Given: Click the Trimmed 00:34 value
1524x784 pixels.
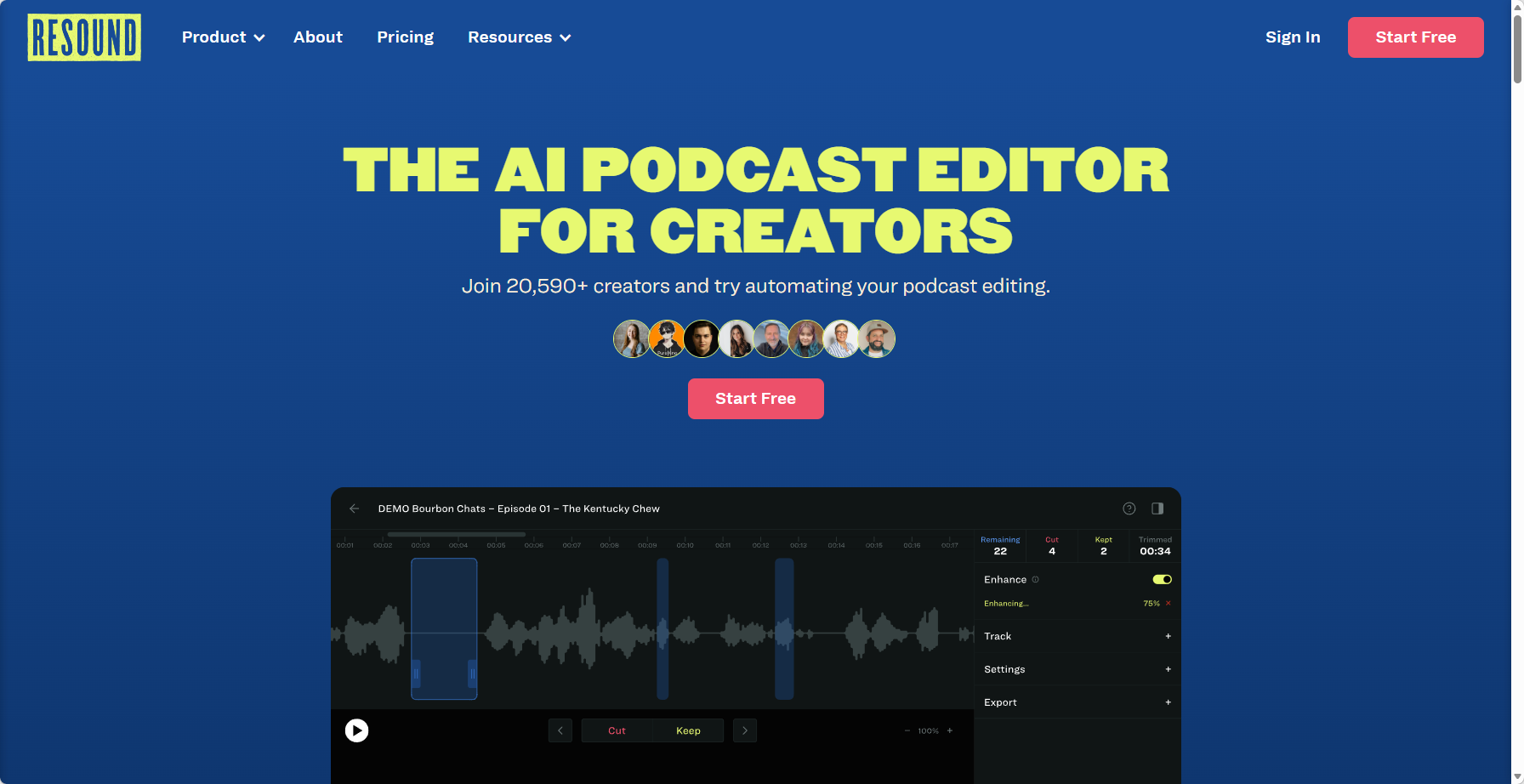Looking at the screenshot, I should [x=1155, y=551].
